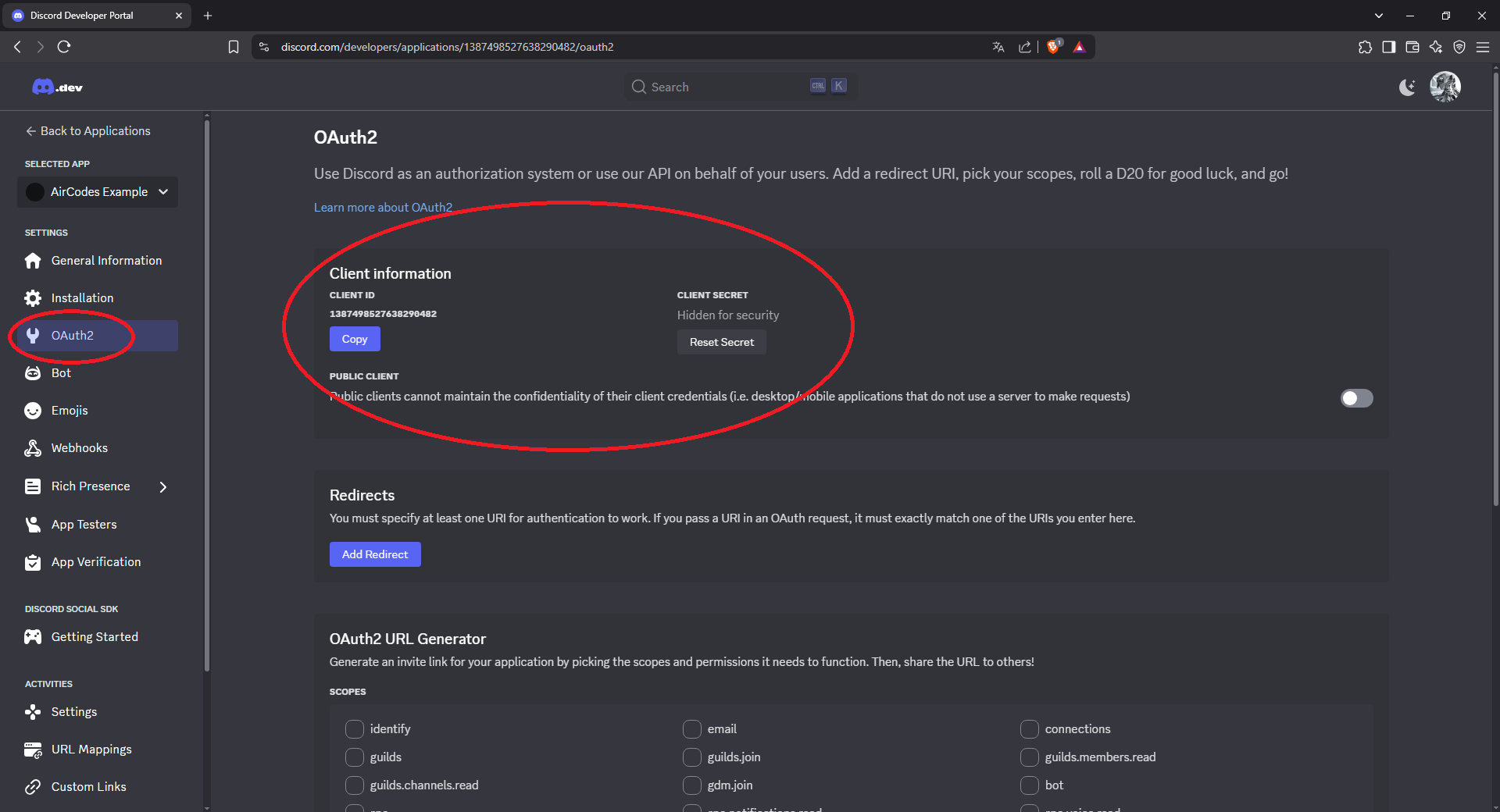Open the App Testers page

(98, 525)
